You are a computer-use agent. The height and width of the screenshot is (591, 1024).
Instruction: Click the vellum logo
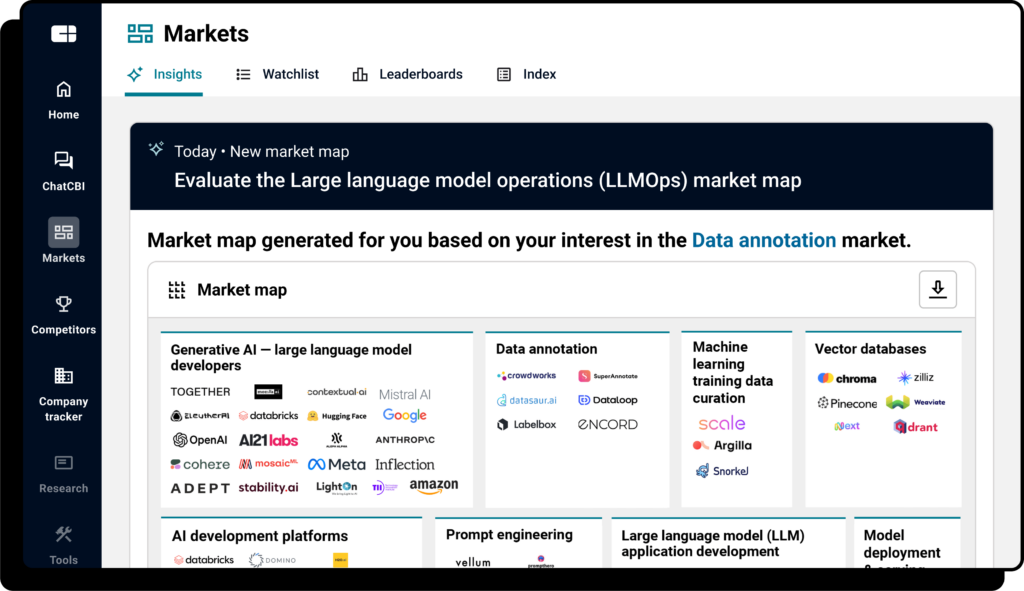(473, 562)
